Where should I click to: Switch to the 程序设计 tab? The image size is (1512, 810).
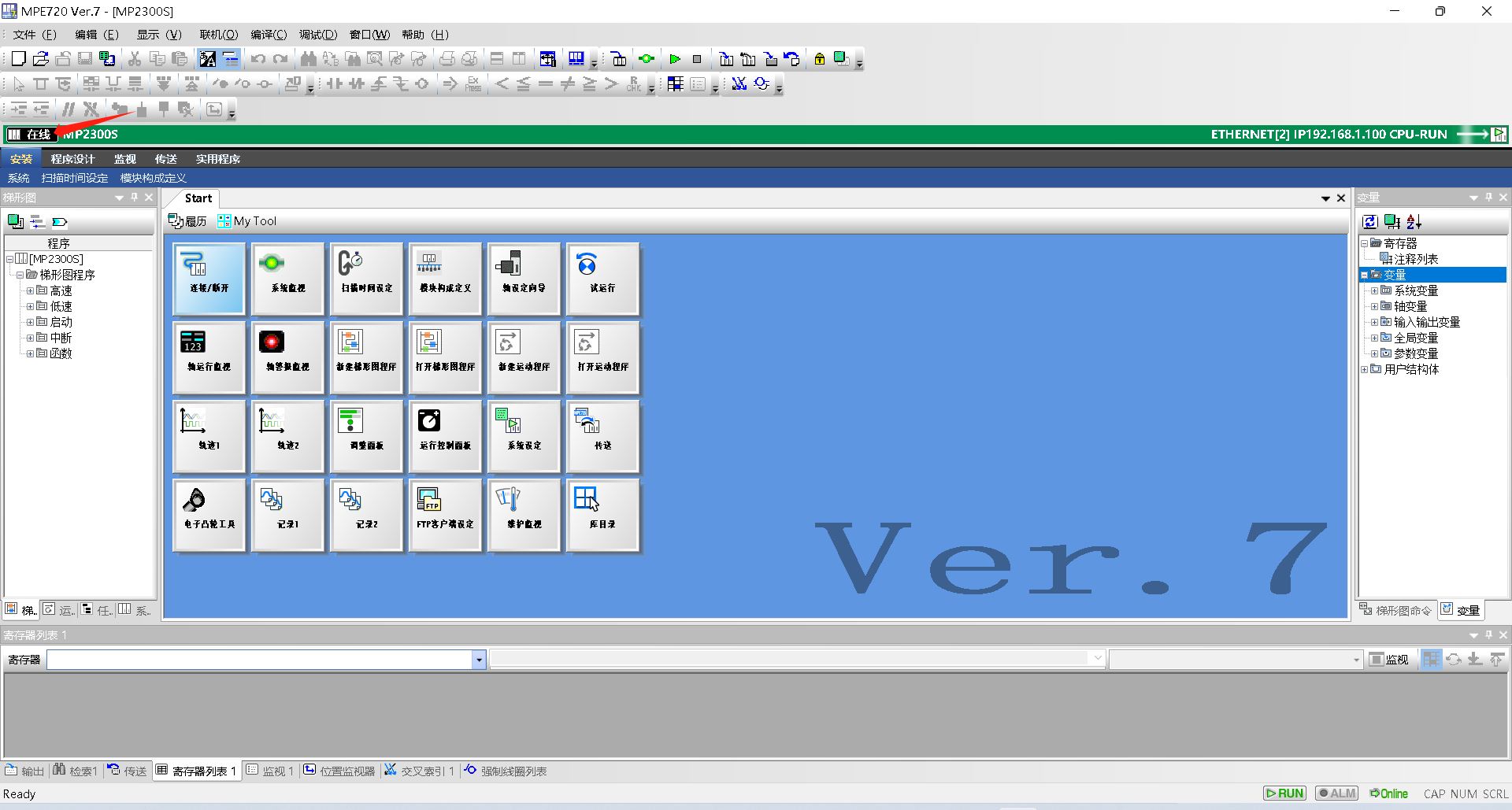[x=72, y=159]
